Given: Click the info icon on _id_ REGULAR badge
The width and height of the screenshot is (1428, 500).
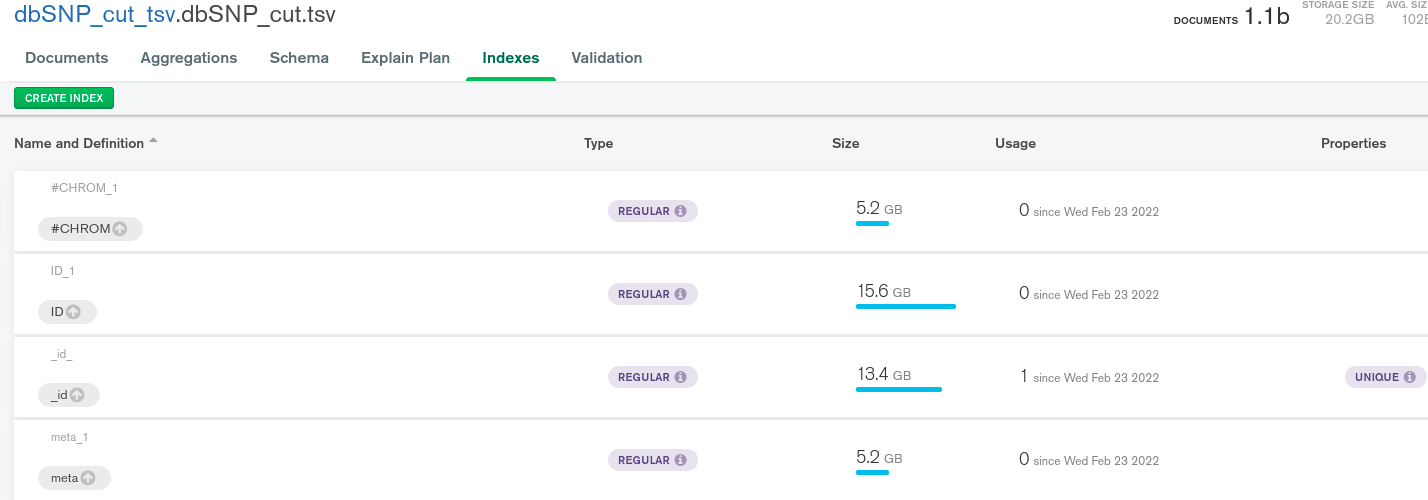Looking at the screenshot, I should coord(681,377).
